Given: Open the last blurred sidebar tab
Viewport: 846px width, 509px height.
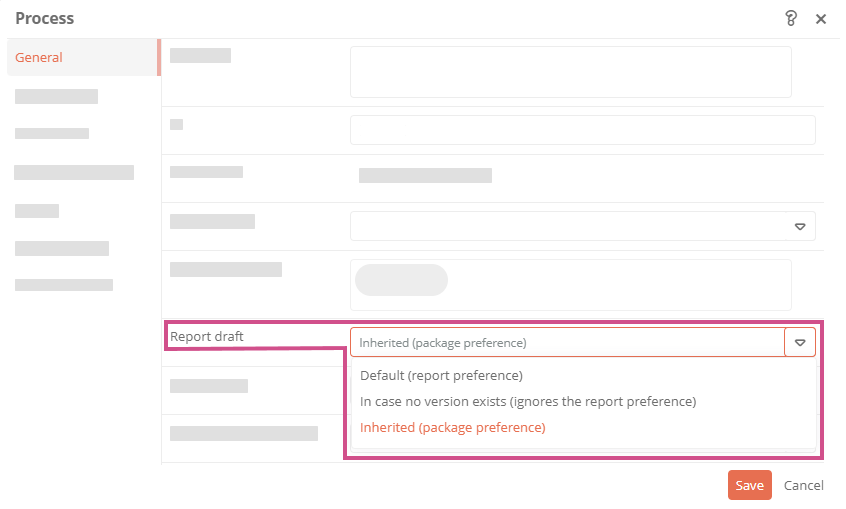Looking at the screenshot, I should click(64, 285).
